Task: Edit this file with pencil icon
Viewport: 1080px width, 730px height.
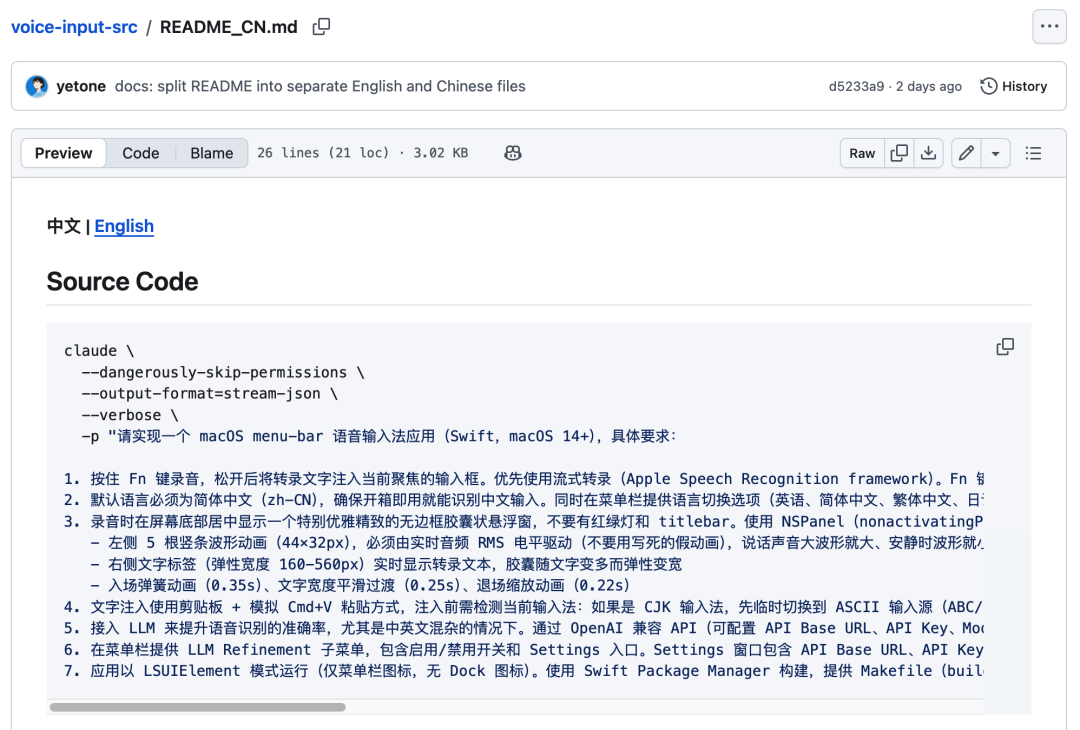Action: tap(966, 153)
